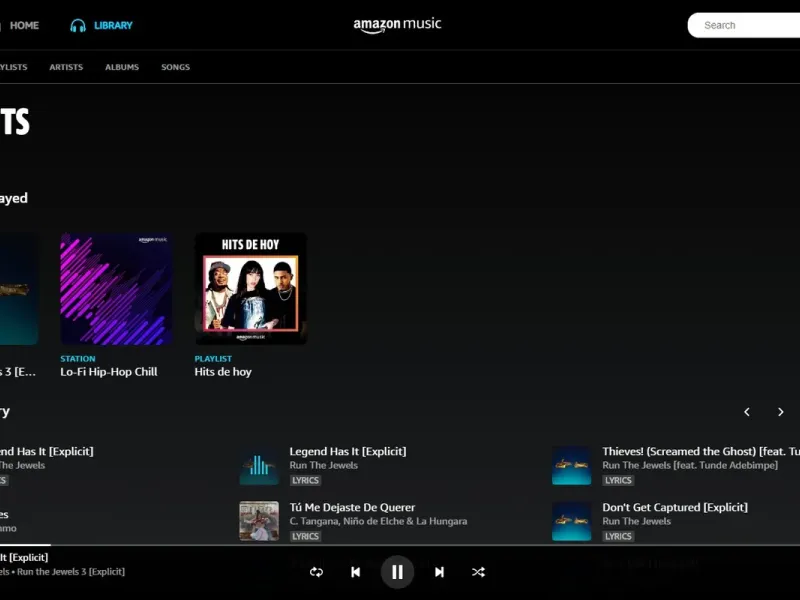
Task: Switch to the ARTISTS tab
Action: (x=66, y=67)
